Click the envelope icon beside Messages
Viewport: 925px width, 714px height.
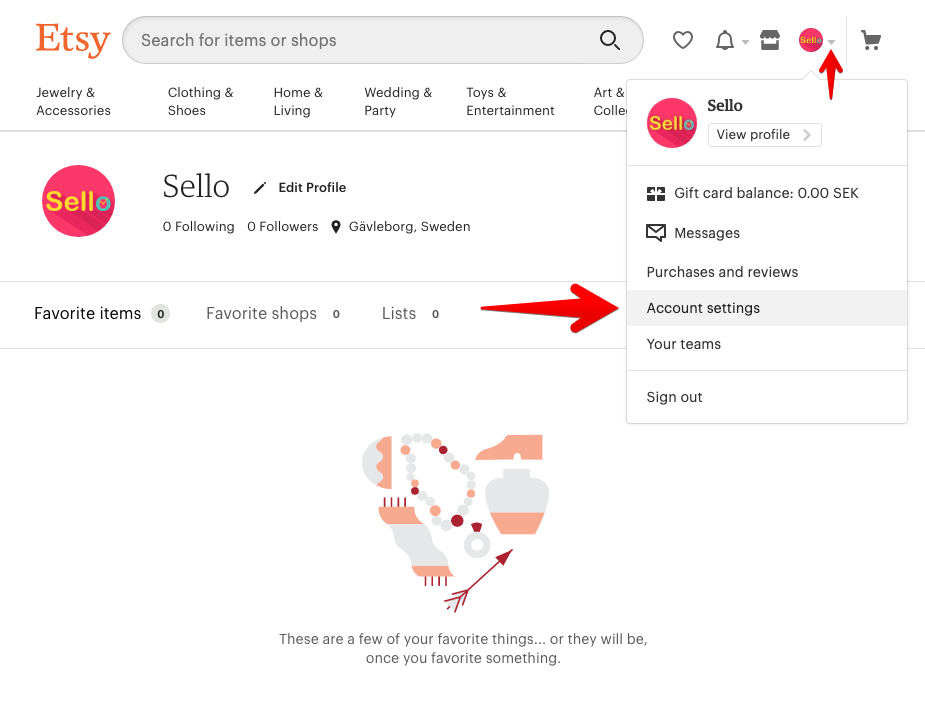pyautogui.click(x=657, y=233)
